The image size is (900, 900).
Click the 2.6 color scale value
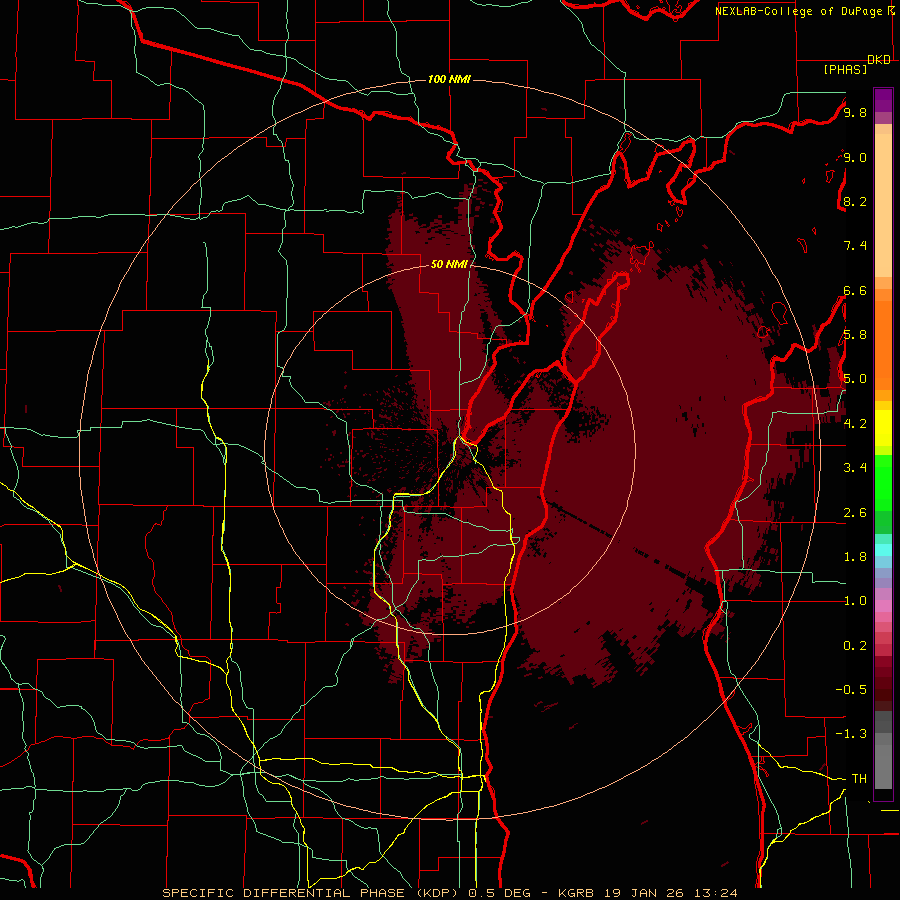click(855, 513)
